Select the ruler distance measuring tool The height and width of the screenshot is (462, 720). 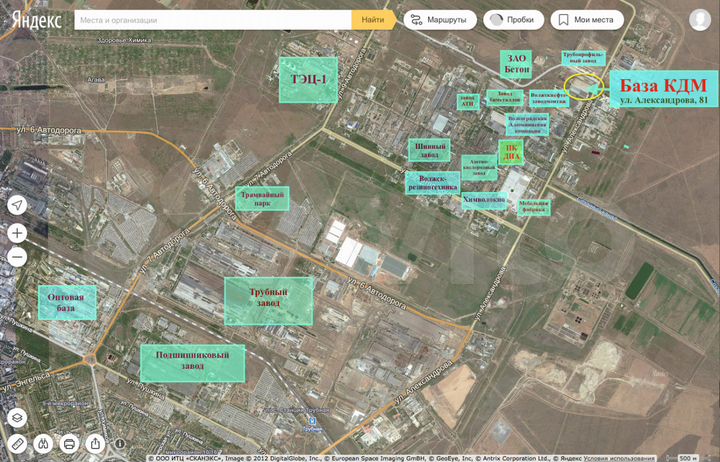(18, 442)
